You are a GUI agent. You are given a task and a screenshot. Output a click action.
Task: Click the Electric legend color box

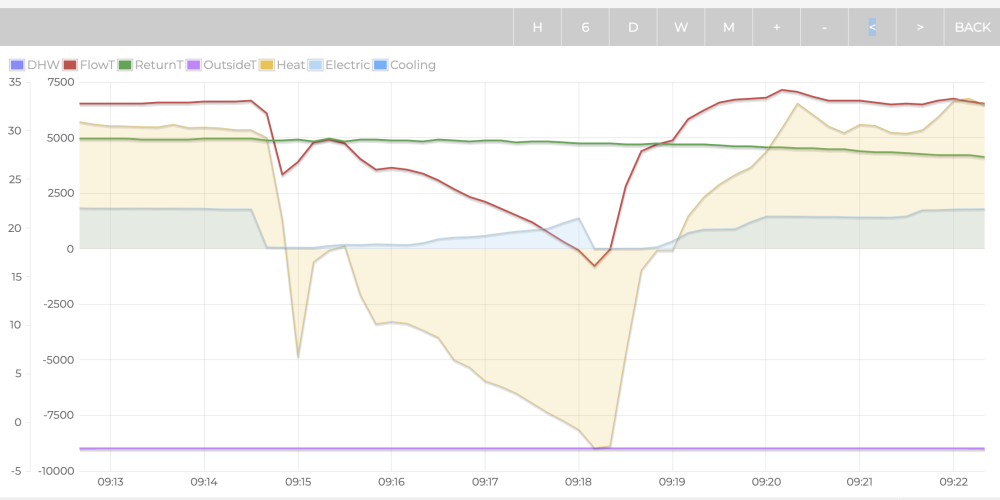(315, 65)
